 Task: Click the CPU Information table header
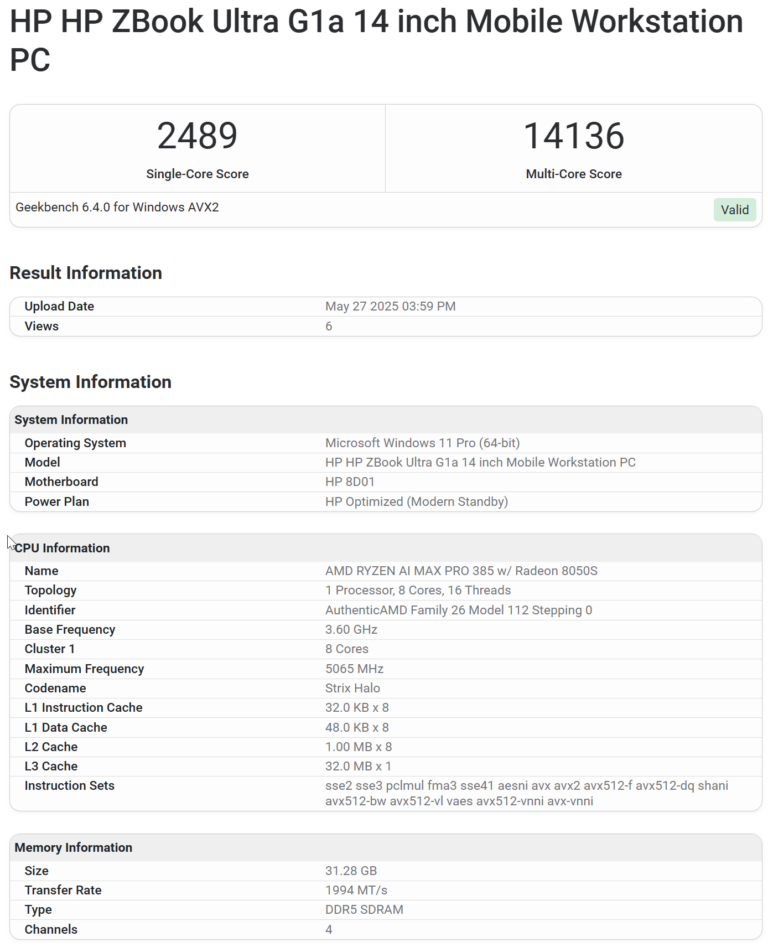[x=62, y=548]
